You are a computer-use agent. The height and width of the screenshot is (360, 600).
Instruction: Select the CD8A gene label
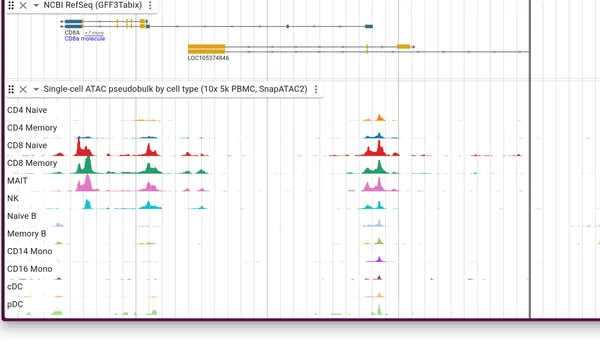click(x=72, y=33)
